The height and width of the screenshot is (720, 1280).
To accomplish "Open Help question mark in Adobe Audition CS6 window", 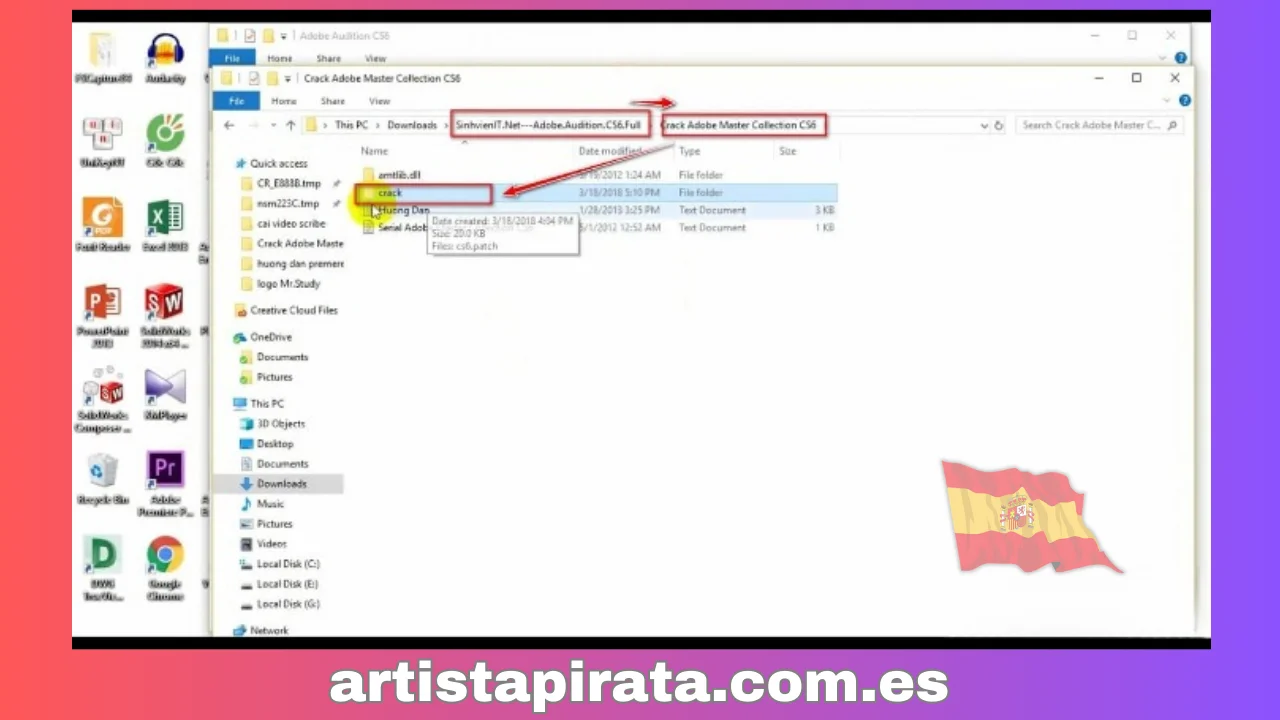I will coord(1181,58).
